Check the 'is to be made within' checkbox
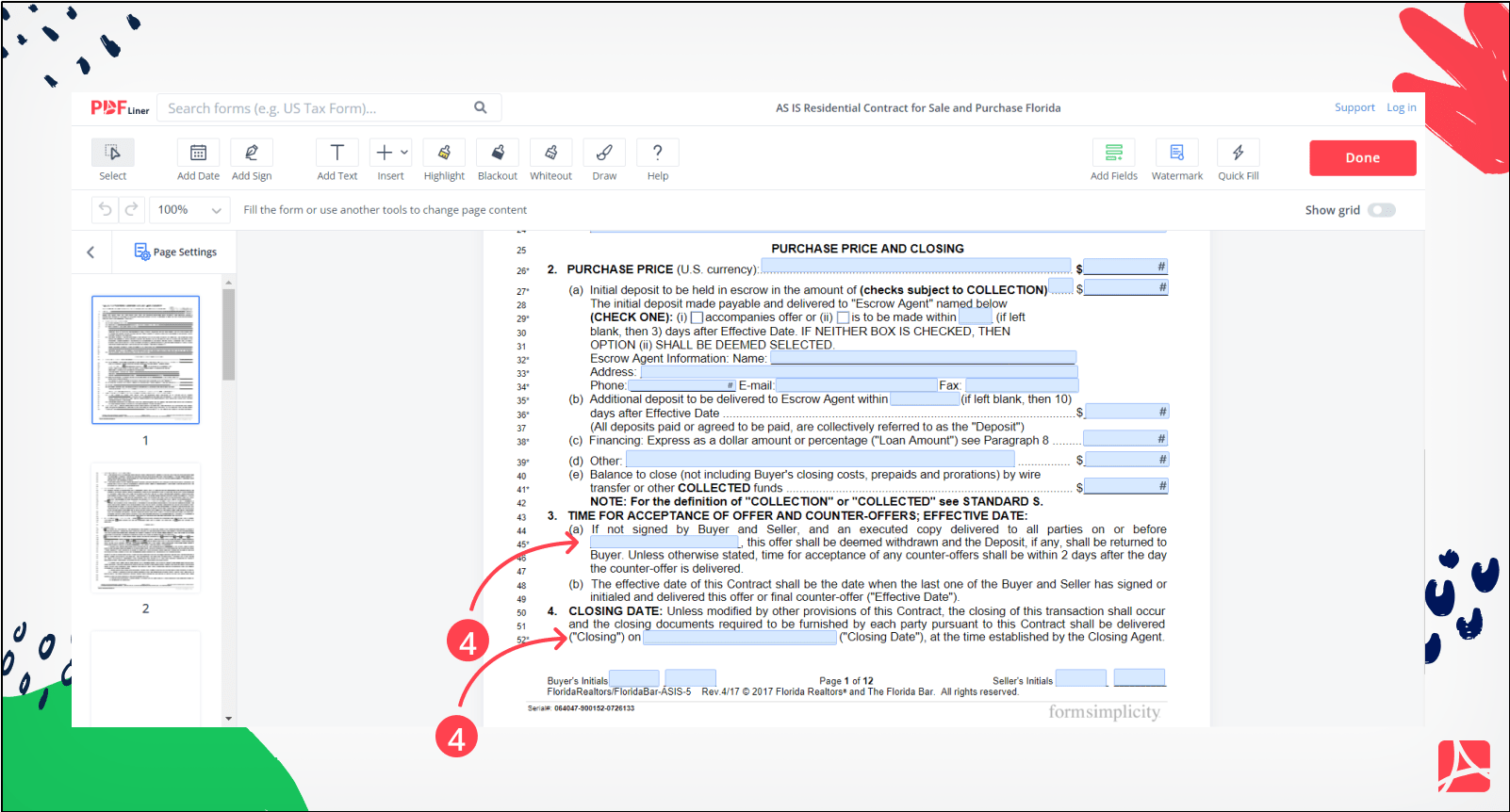This screenshot has width=1510, height=812. click(843, 317)
